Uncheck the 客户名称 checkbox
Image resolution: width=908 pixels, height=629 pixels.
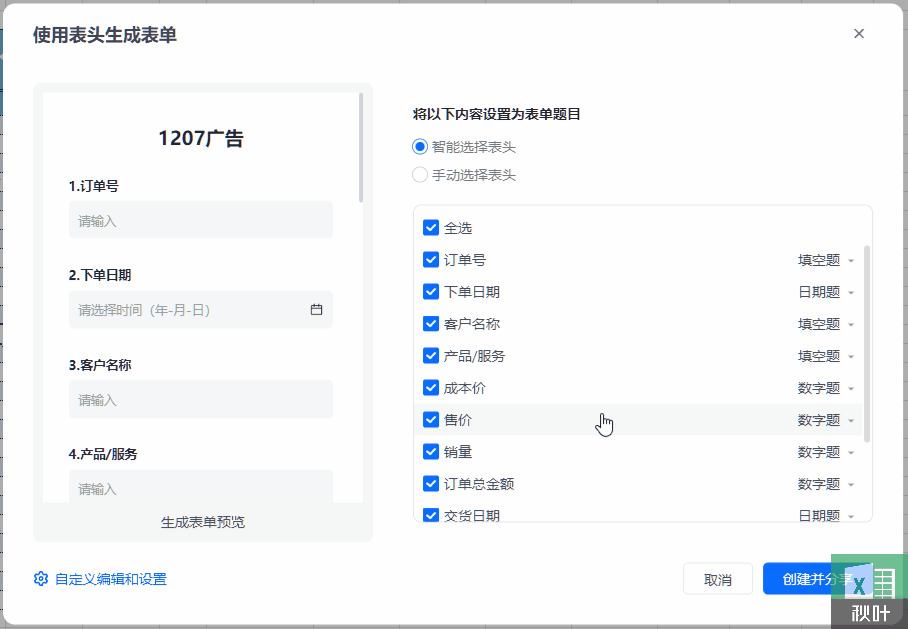tap(431, 323)
